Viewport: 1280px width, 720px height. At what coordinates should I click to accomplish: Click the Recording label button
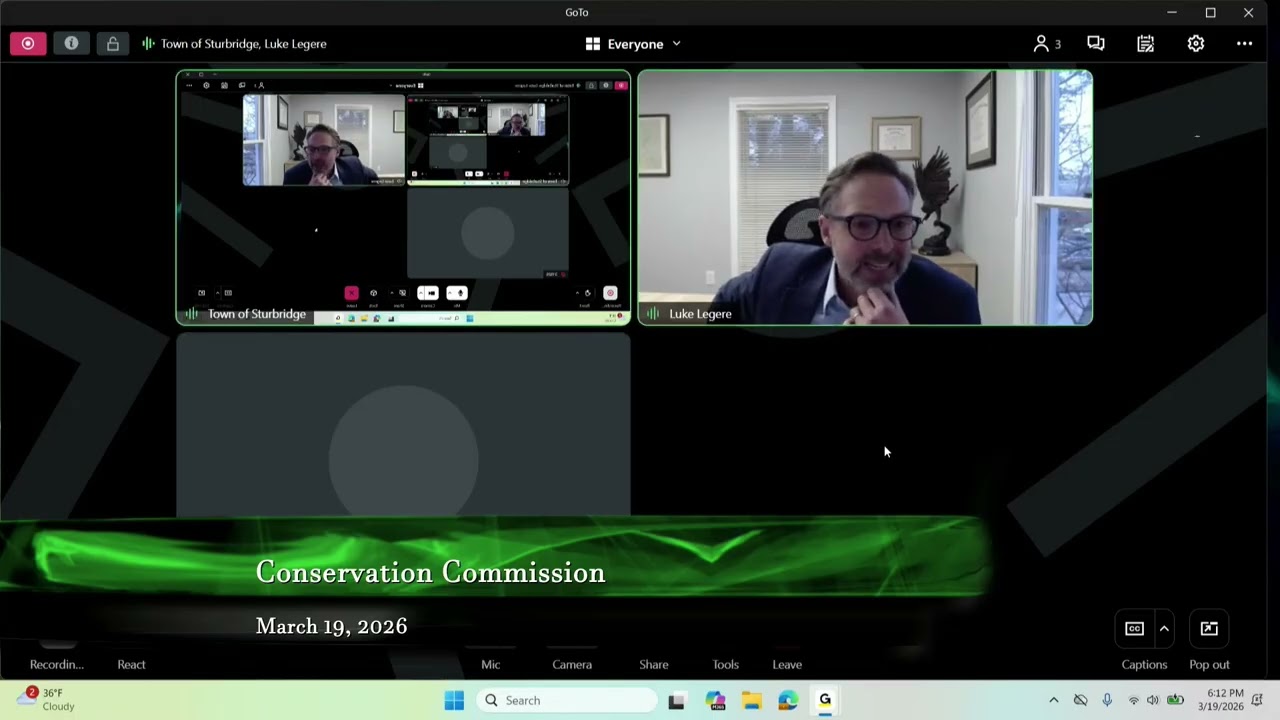pyautogui.click(x=56, y=664)
